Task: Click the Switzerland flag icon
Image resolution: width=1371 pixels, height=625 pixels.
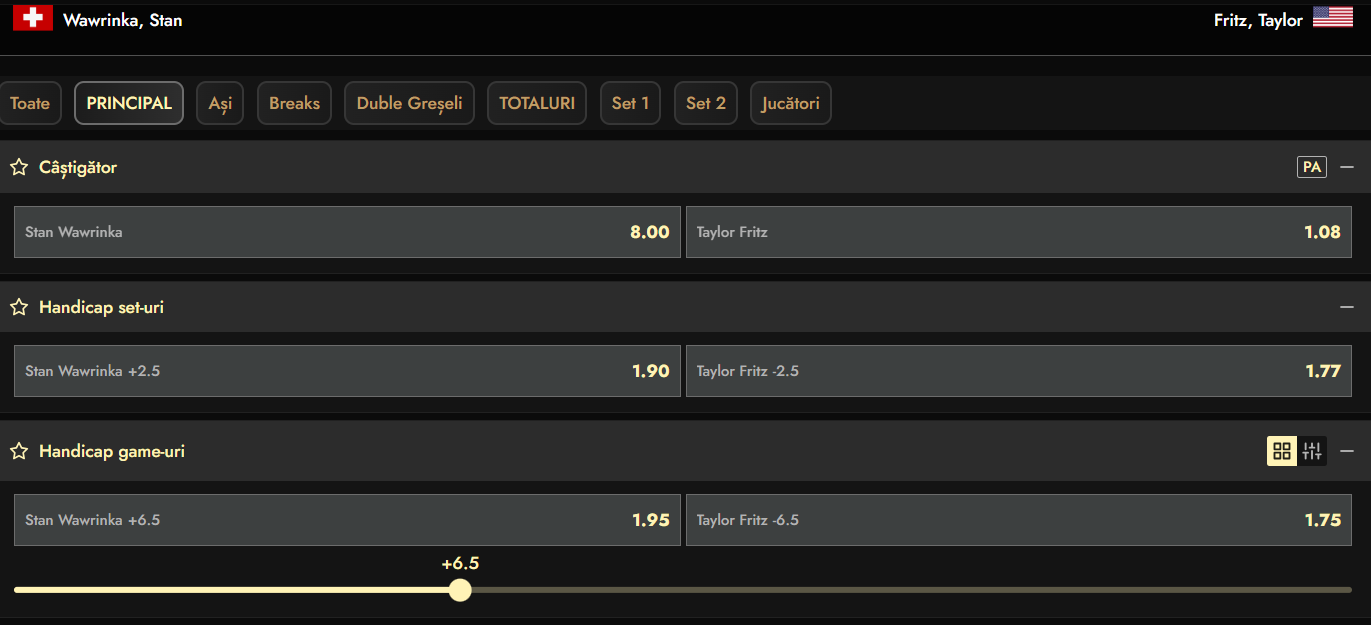Action: [33, 18]
